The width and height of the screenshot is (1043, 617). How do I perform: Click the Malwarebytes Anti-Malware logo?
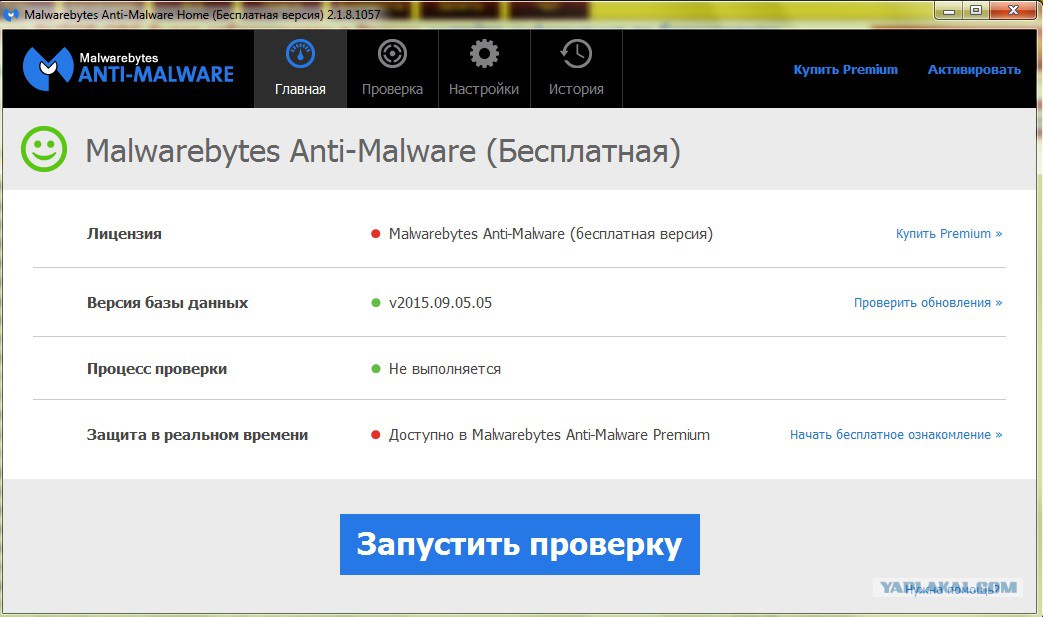pyautogui.click(x=128, y=68)
